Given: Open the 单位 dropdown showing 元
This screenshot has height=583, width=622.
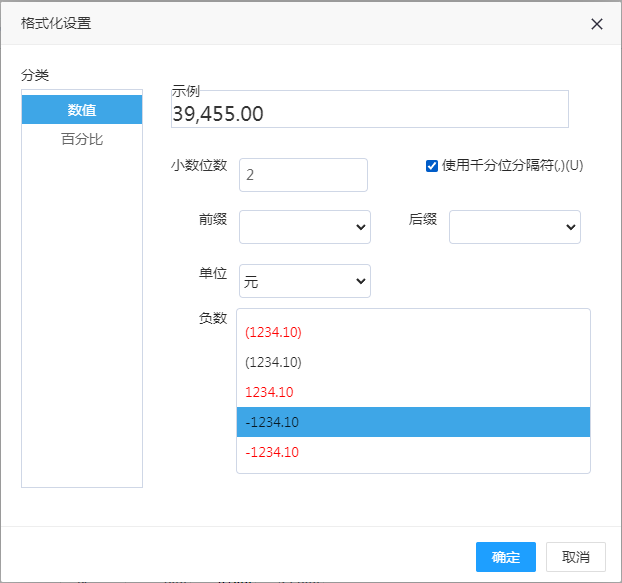Looking at the screenshot, I should (x=304, y=281).
